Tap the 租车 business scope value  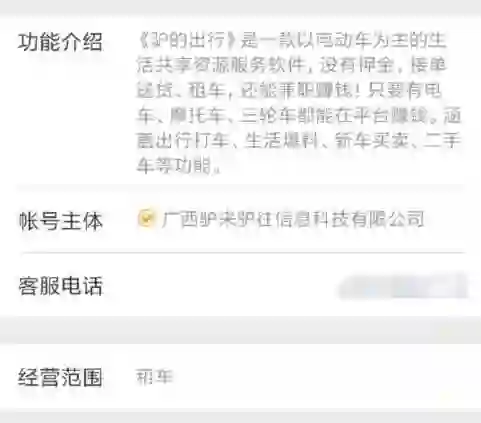[154, 377]
